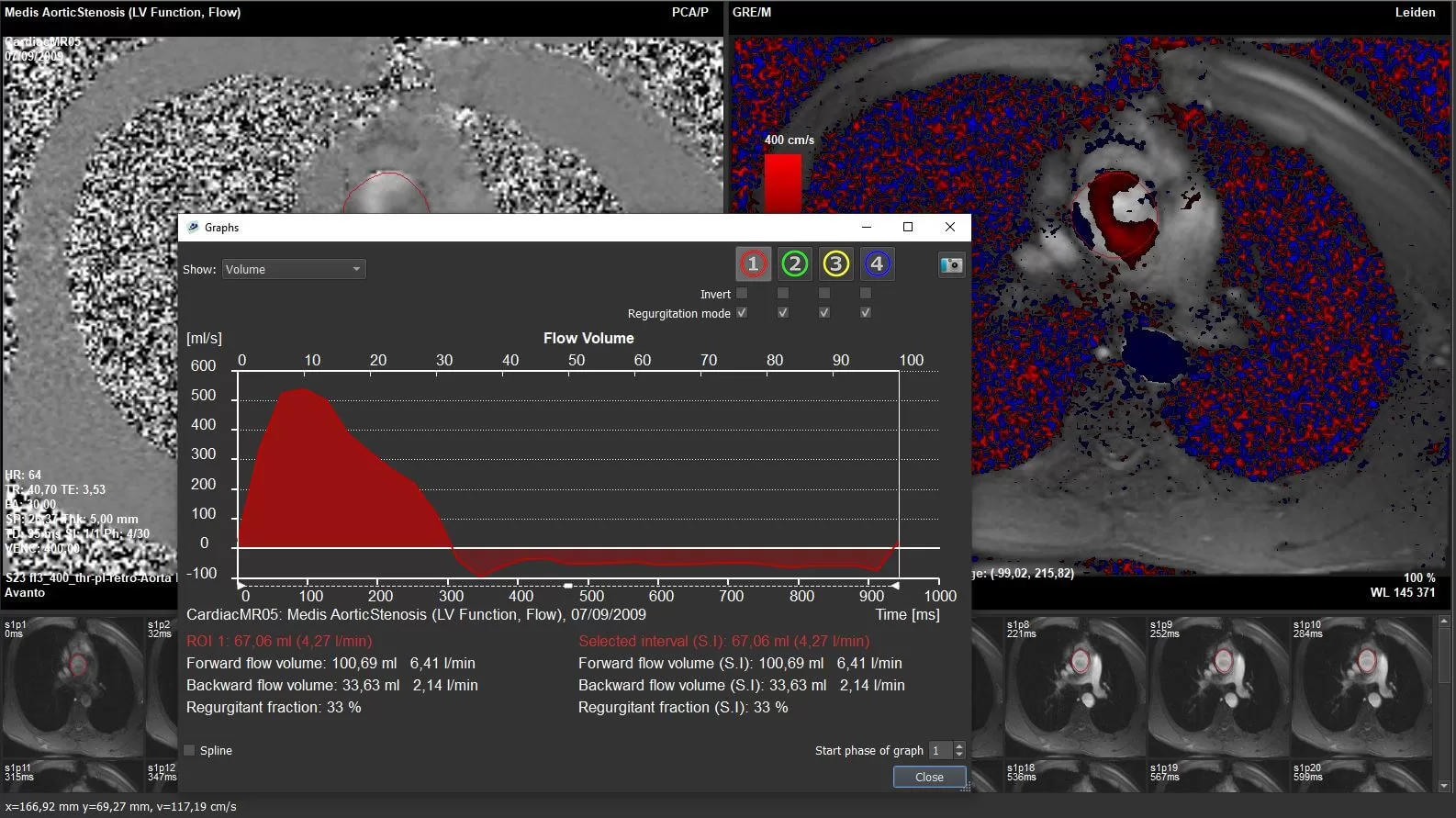
Task: Enable Invert checkbox for ROI 1
Action: click(742, 294)
